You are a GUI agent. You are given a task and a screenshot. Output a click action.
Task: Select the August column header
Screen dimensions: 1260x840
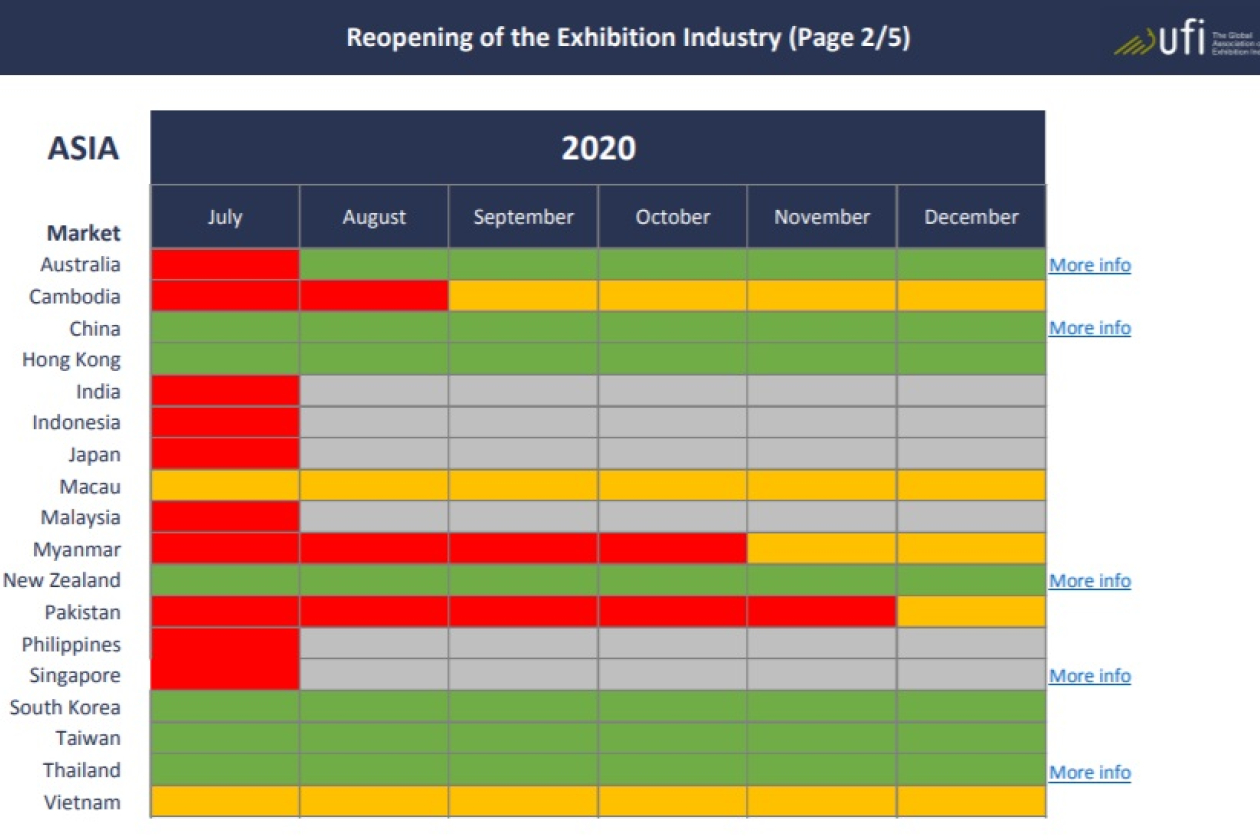click(x=374, y=217)
